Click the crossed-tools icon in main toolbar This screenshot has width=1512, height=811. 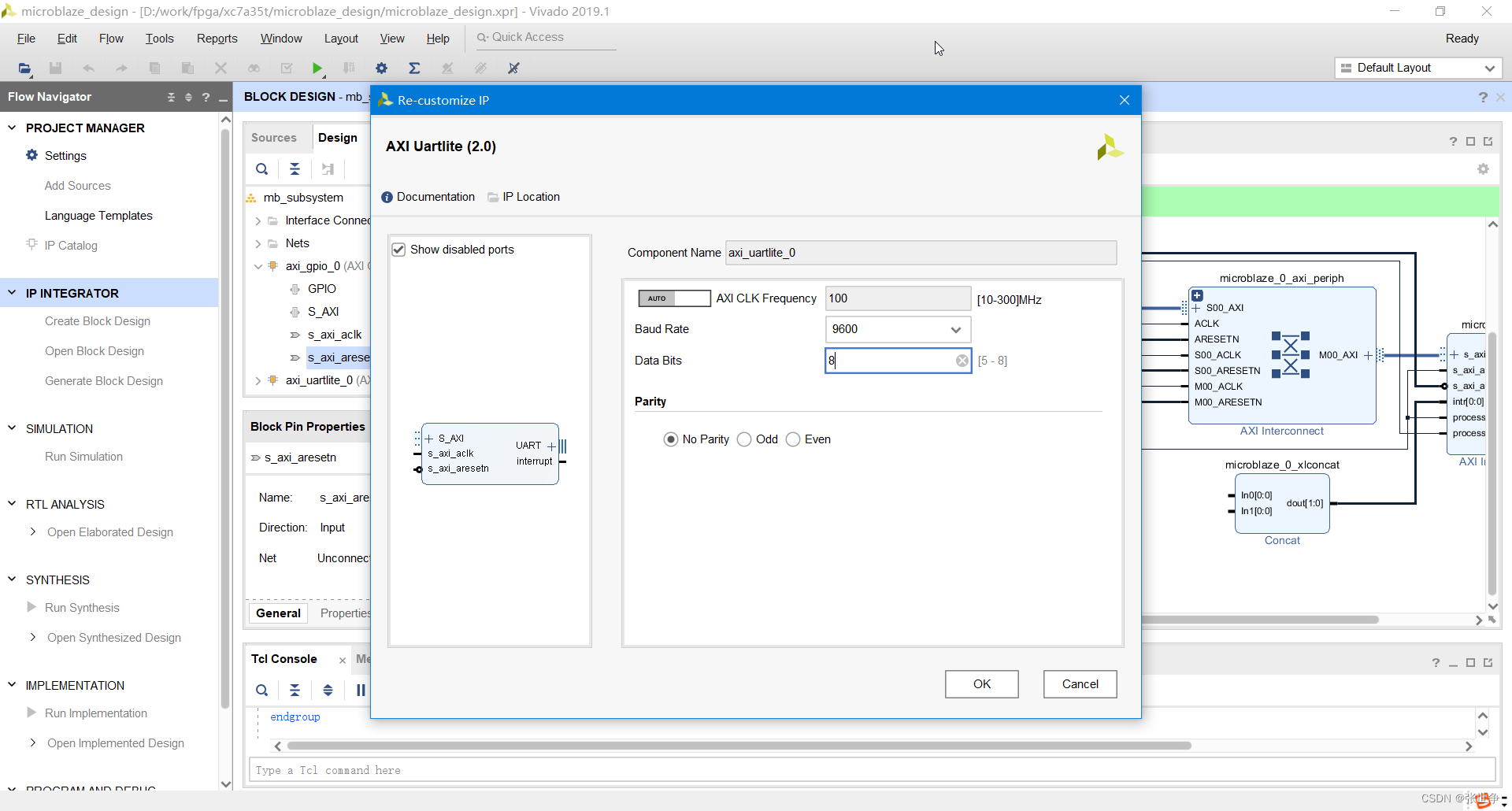(513, 69)
